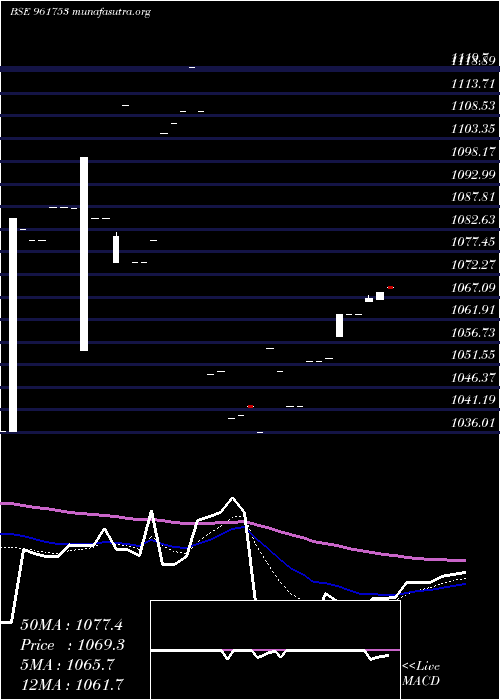Click the white candle body near 1061.91
This screenshot has height=700, width=500.
click(339, 325)
